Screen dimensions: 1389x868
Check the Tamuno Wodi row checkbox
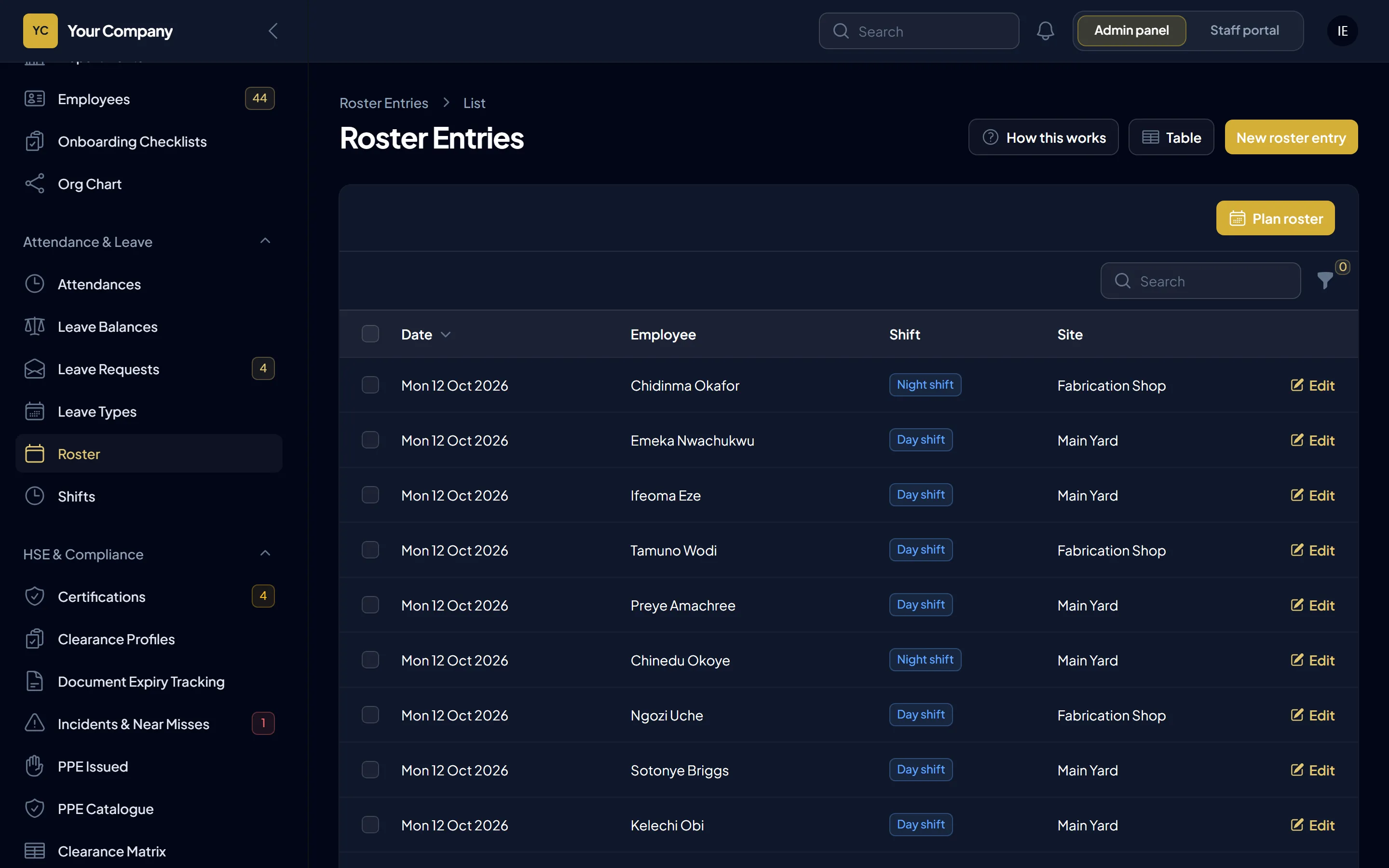point(370,550)
